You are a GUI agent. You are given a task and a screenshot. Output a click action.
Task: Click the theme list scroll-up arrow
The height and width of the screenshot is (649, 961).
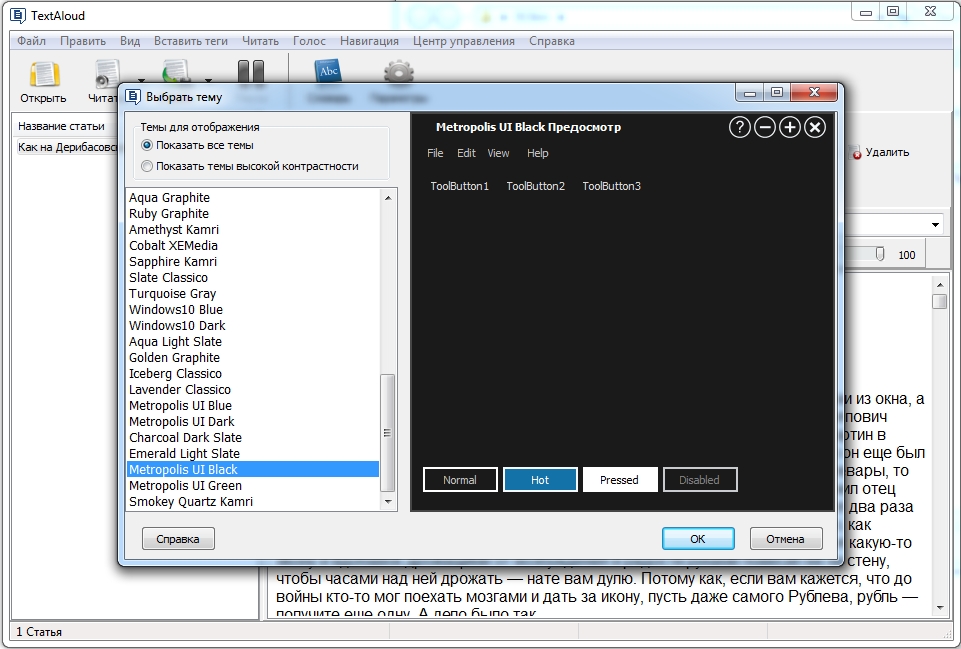click(387, 197)
